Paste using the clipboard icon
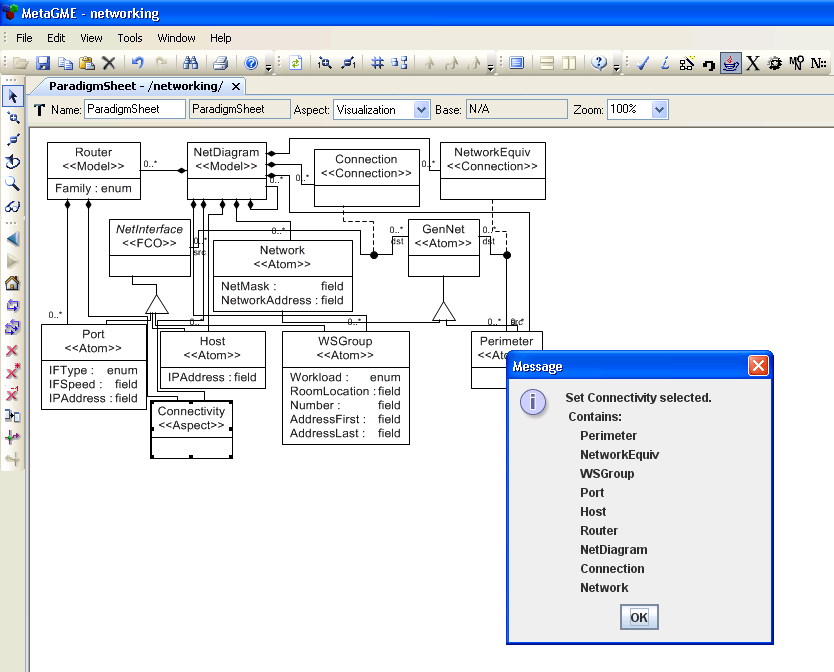The width and height of the screenshot is (834, 672). (x=86, y=62)
